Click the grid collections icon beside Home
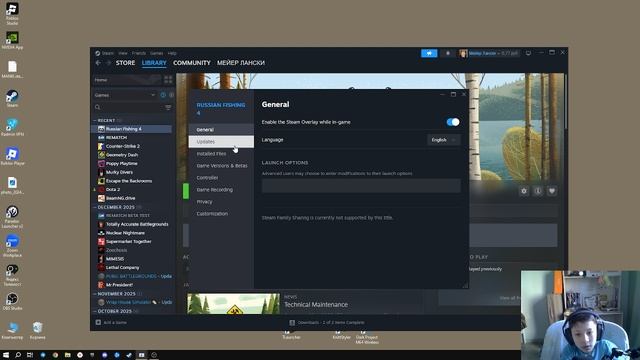The width and height of the screenshot is (640, 360). point(168,80)
